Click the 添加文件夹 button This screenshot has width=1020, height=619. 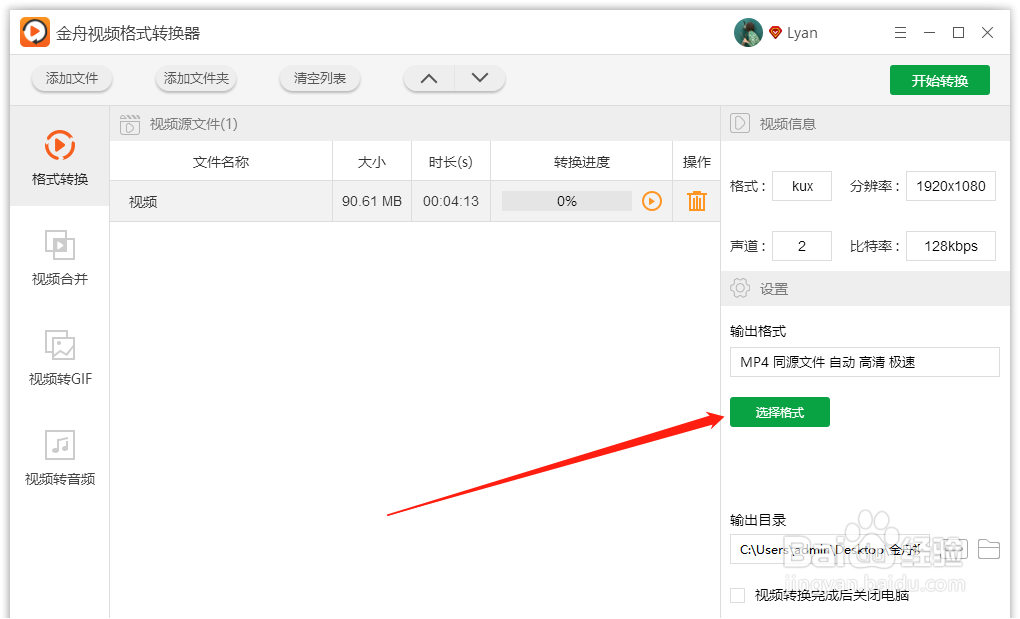[x=196, y=79]
